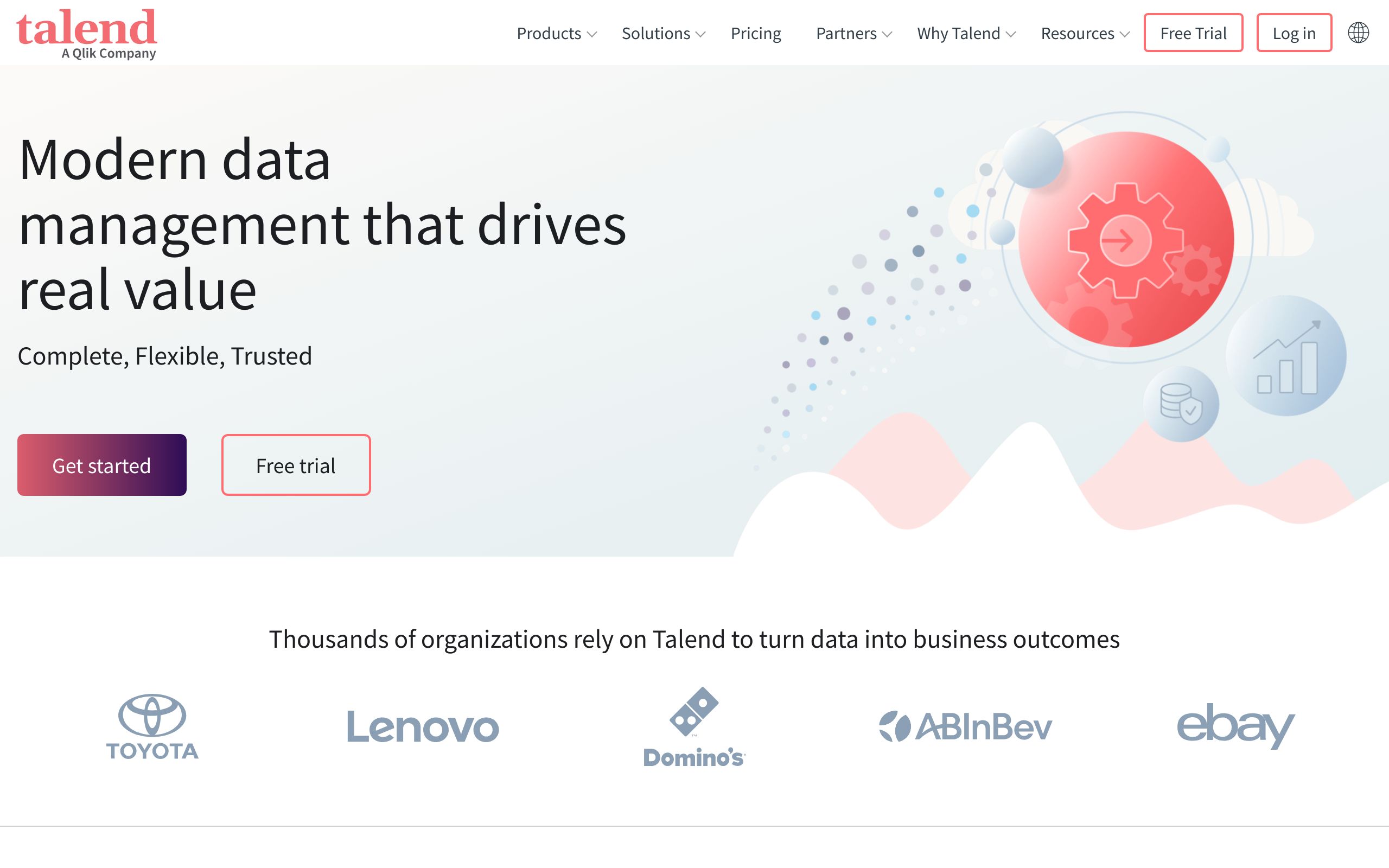Click the ABInBev customer logo
This screenshot has height=868, width=1389.
point(965,727)
